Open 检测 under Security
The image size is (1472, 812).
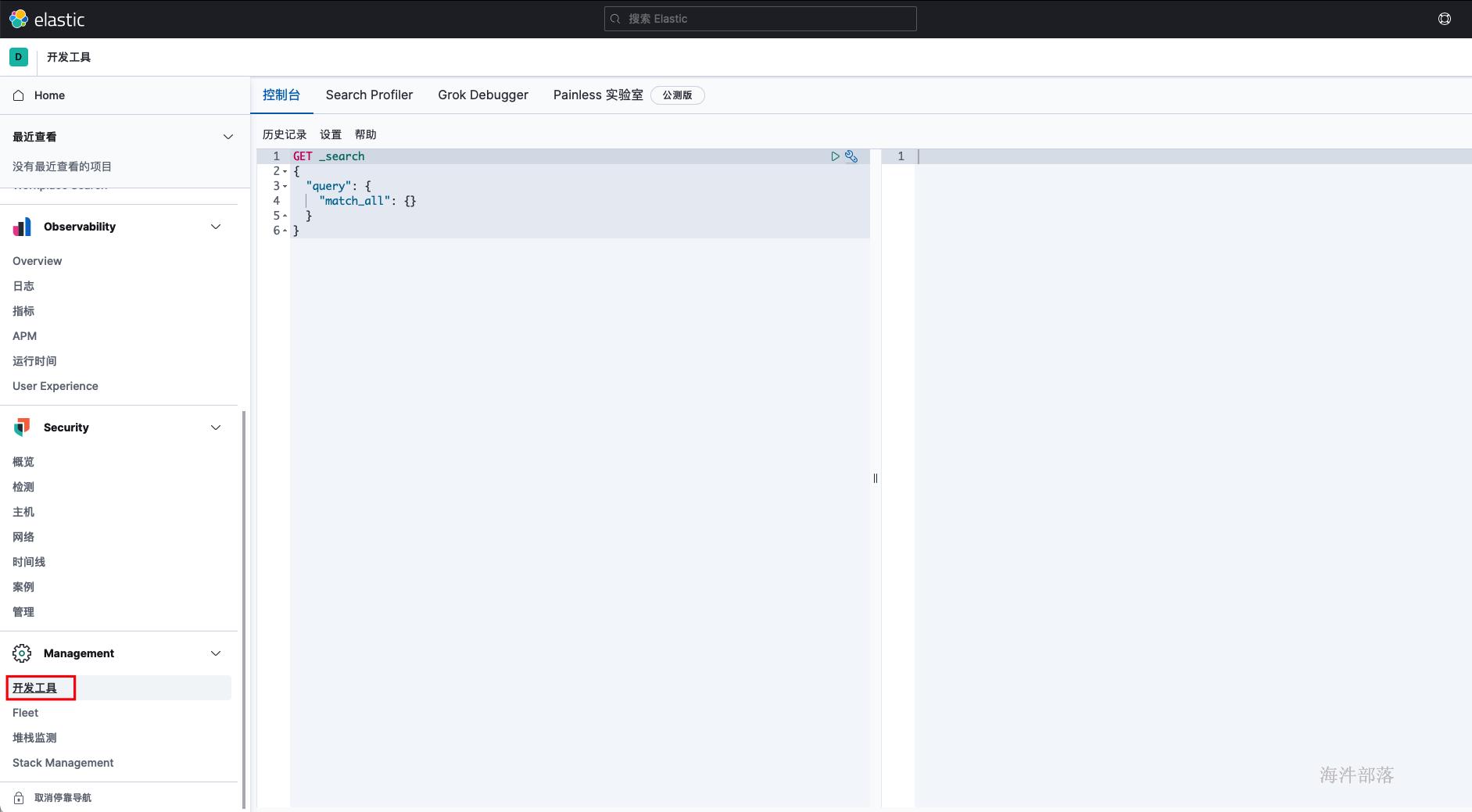pyautogui.click(x=23, y=487)
